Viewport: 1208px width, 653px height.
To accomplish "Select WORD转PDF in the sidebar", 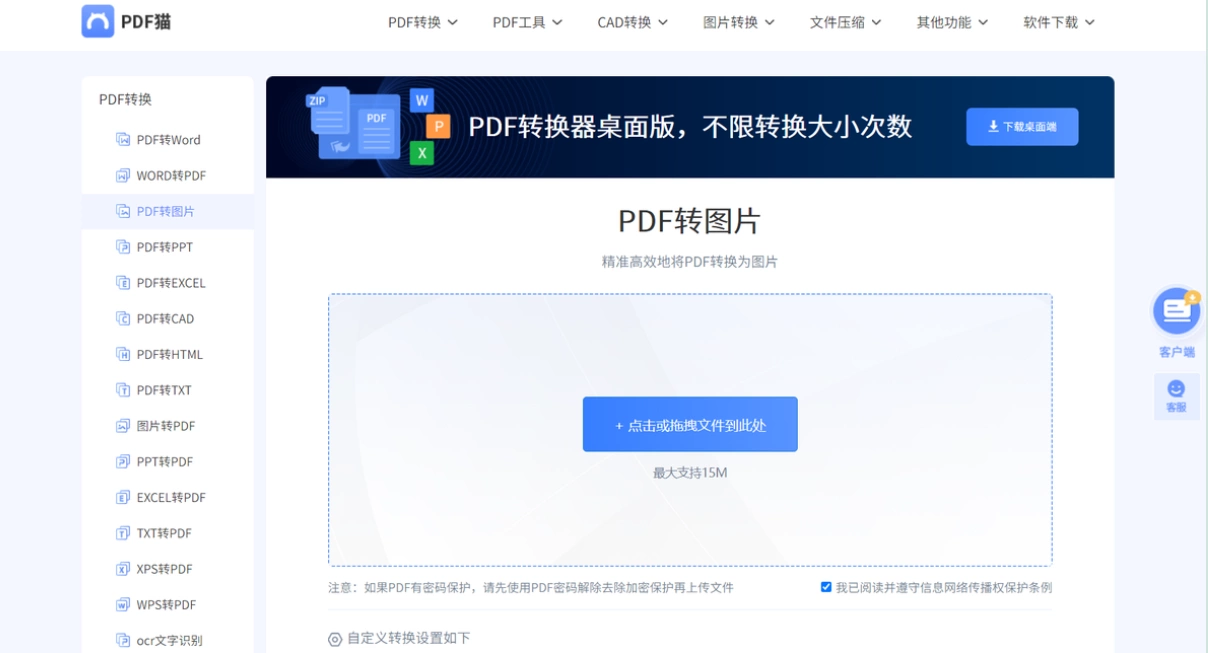I will pyautogui.click(x=168, y=176).
